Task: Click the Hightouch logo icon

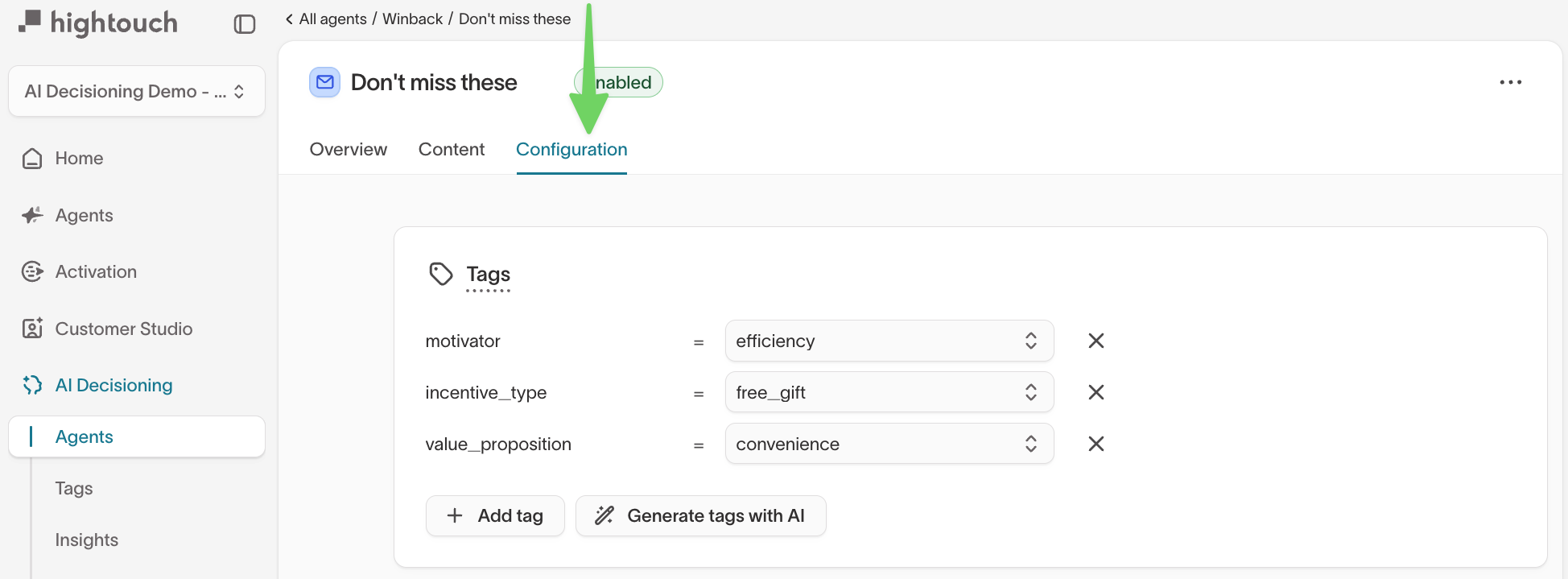Action: (30, 22)
